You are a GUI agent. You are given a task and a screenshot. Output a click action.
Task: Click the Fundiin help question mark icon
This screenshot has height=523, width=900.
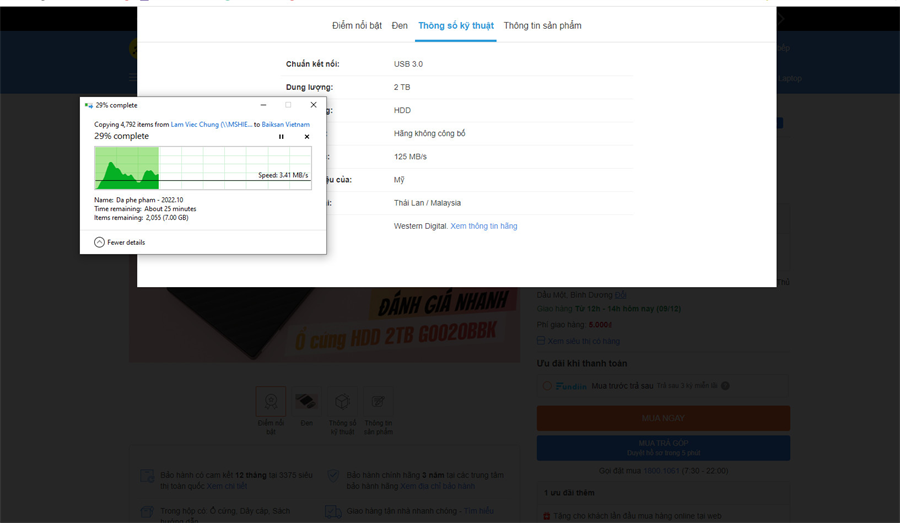[x=726, y=386]
